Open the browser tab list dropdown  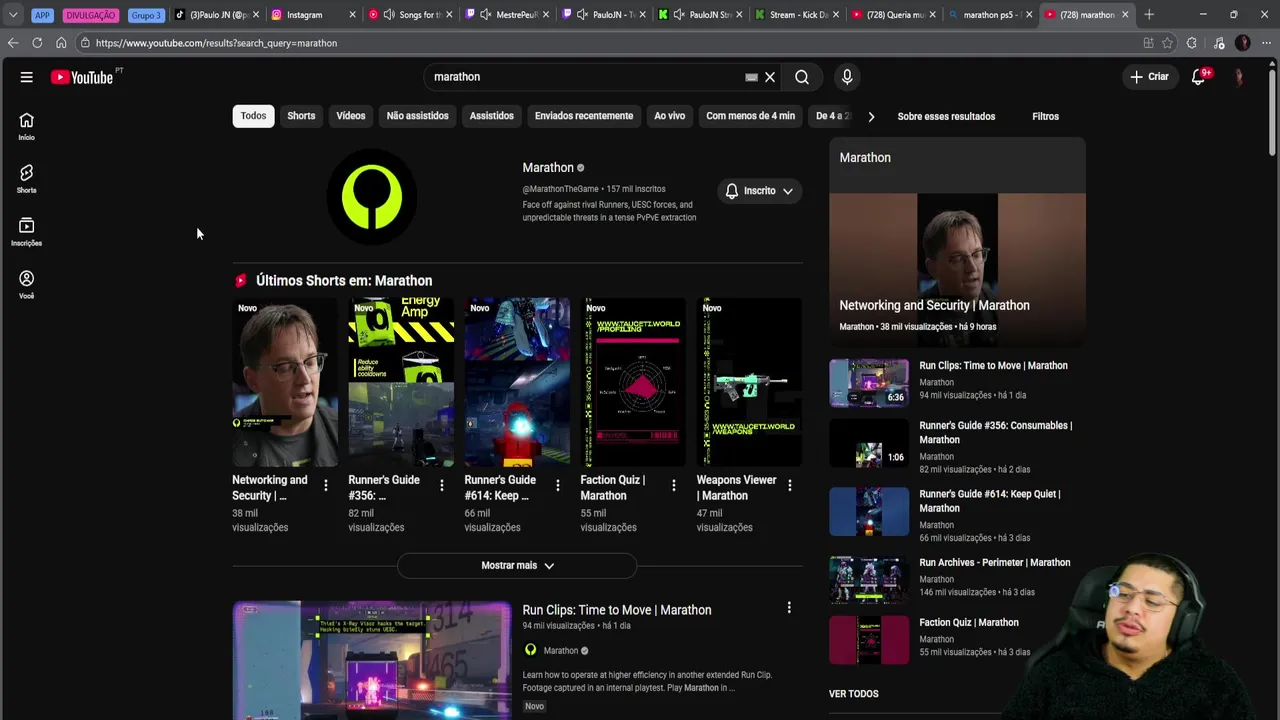pos(13,15)
